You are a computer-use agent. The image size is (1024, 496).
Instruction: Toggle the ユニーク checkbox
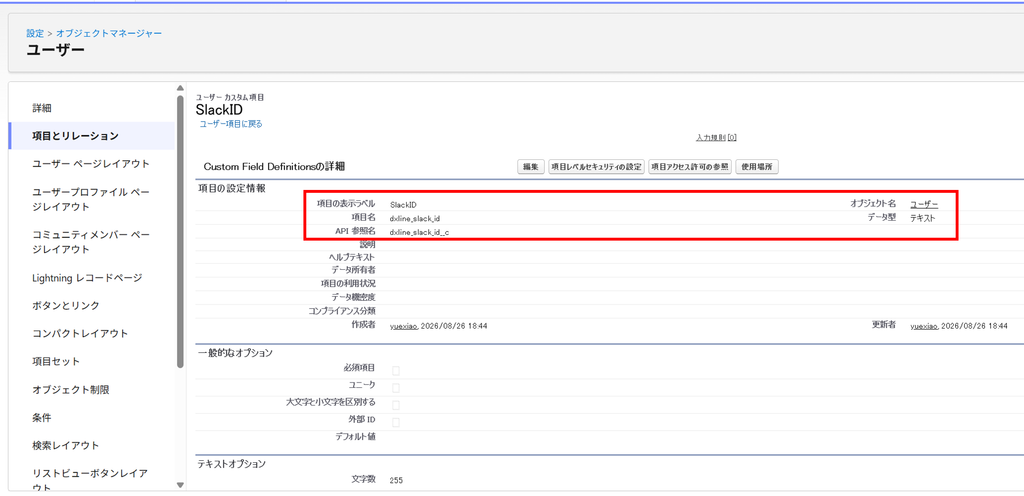396,388
